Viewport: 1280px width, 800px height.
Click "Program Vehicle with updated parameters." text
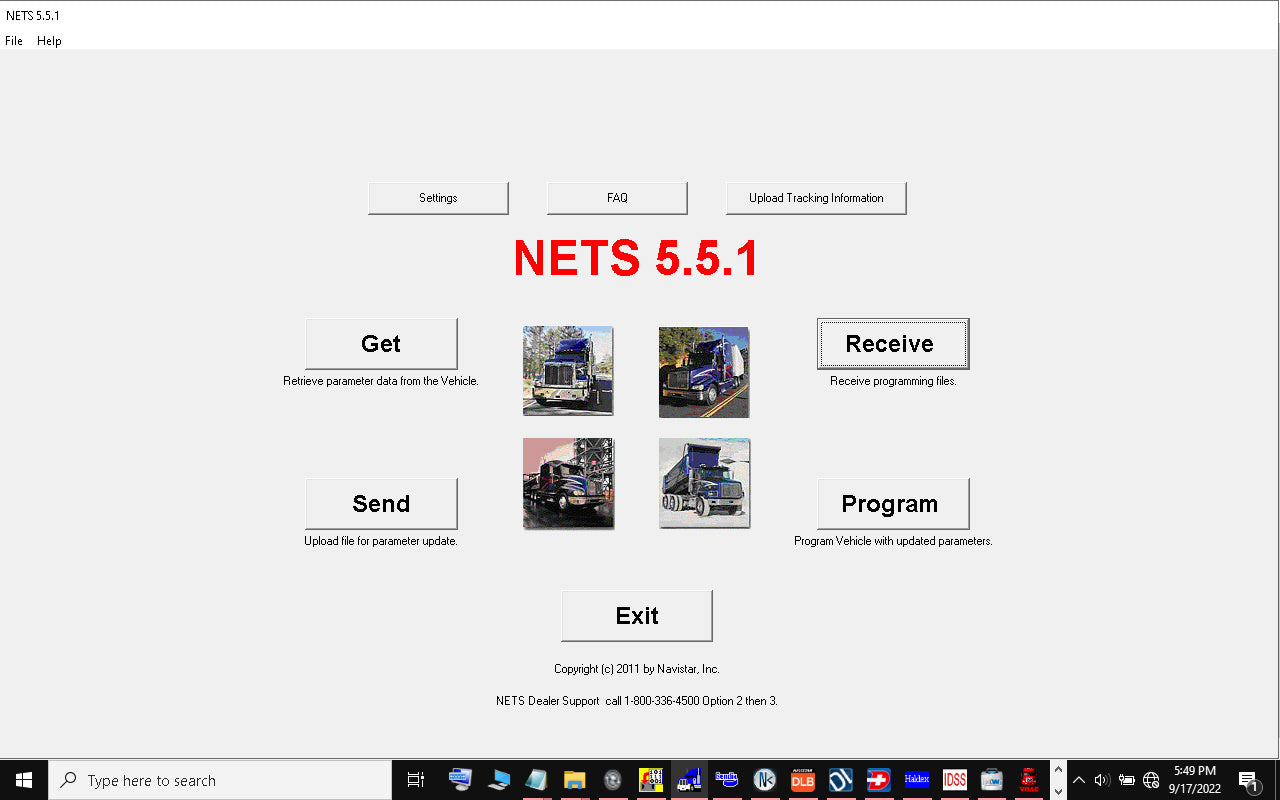point(893,541)
